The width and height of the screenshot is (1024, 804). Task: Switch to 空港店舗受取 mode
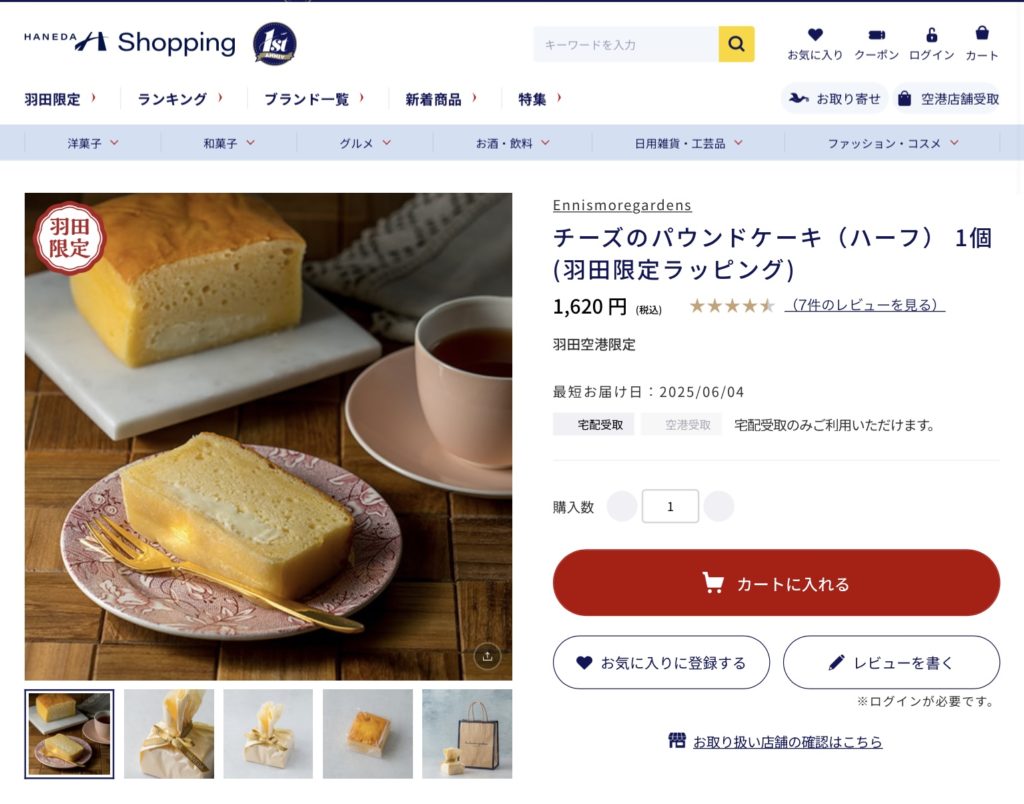pyautogui.click(x=948, y=99)
